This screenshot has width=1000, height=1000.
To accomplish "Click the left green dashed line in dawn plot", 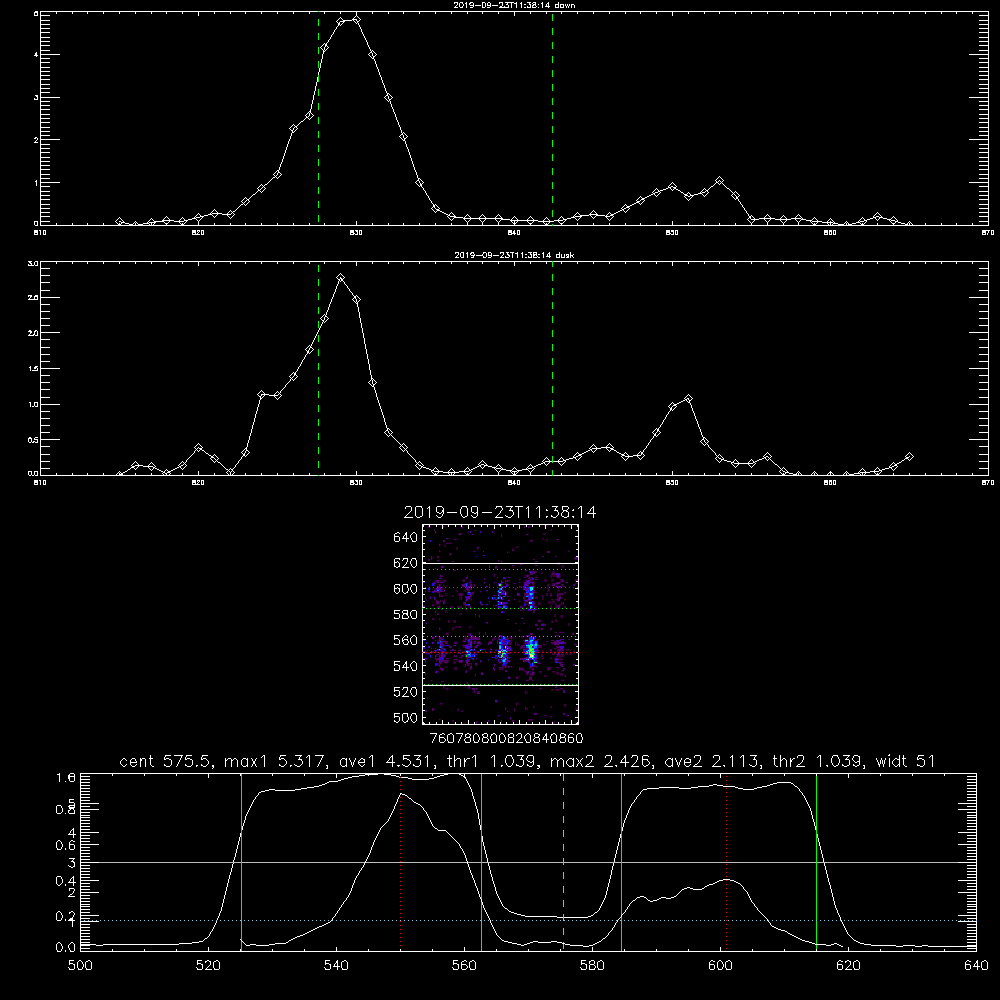I will tap(318, 118).
